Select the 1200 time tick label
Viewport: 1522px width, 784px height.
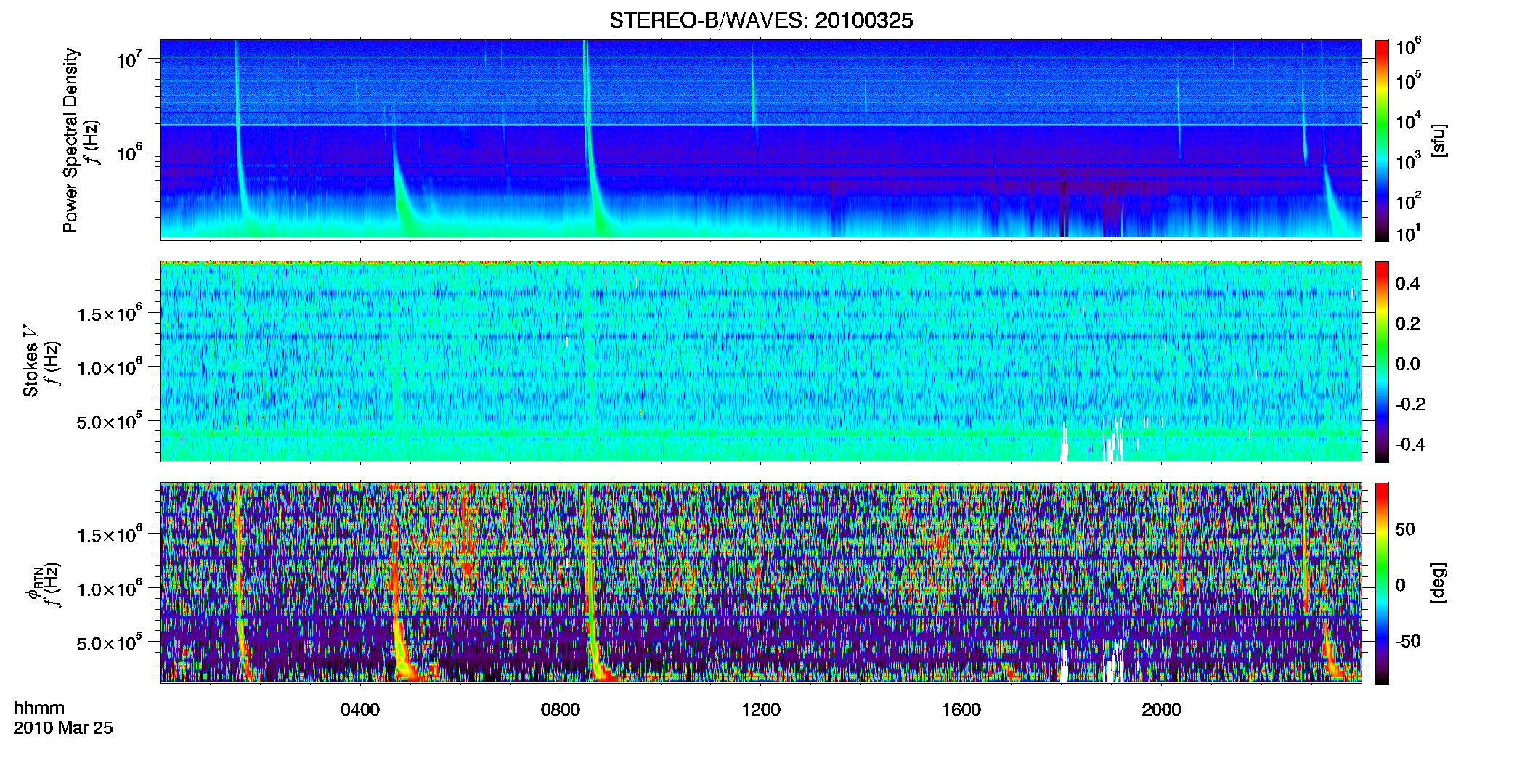[760, 710]
